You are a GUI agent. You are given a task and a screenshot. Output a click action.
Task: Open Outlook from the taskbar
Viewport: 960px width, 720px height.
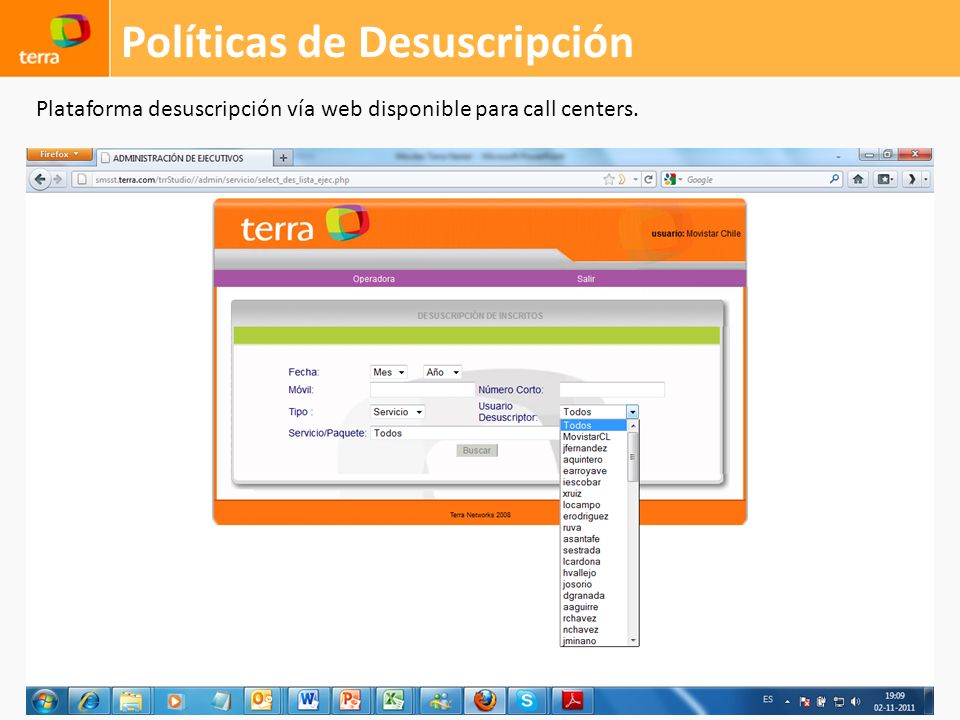[261, 701]
